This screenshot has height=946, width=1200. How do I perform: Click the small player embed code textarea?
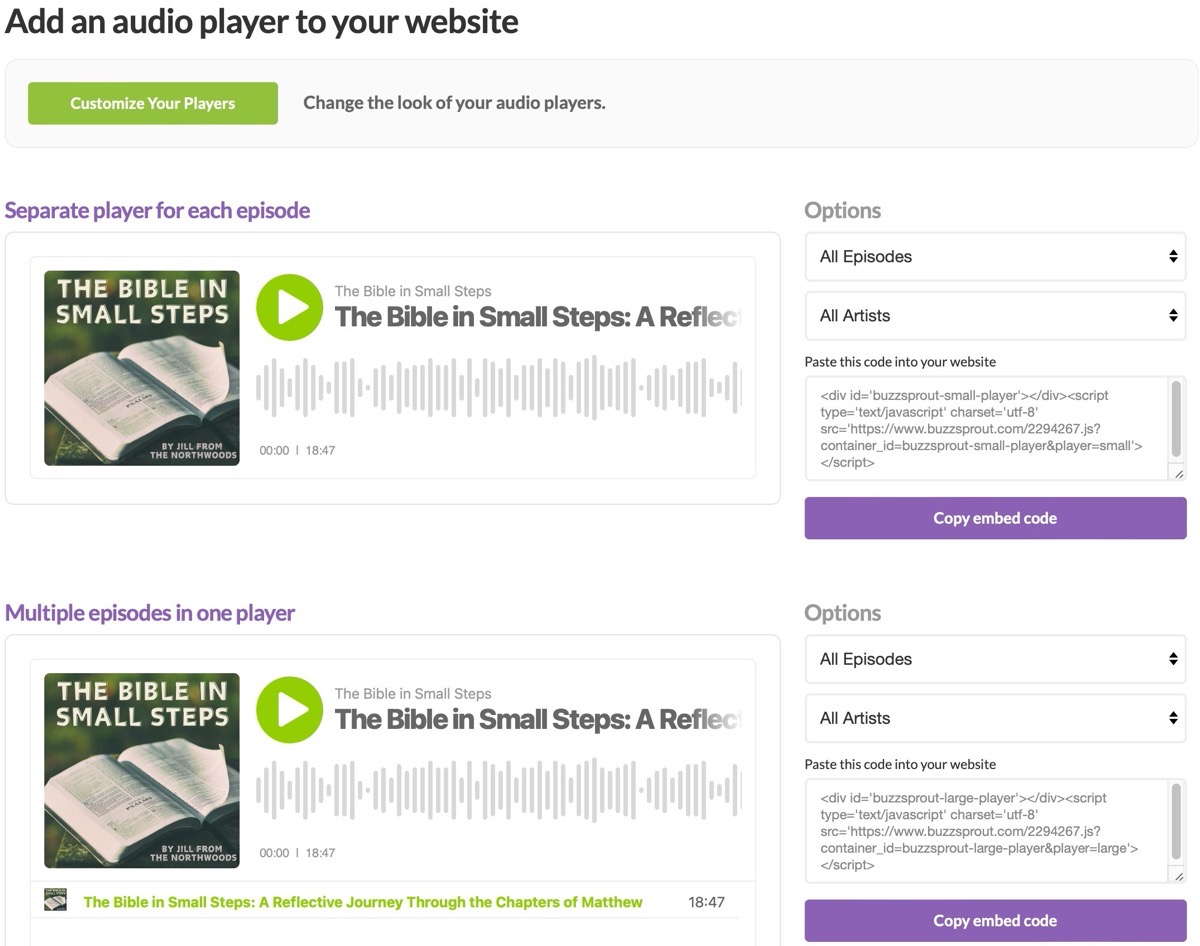(985, 429)
